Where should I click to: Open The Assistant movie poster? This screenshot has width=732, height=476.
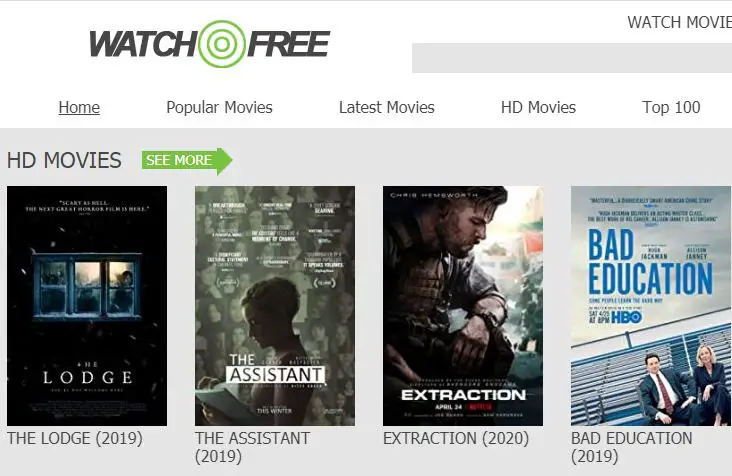pos(275,306)
